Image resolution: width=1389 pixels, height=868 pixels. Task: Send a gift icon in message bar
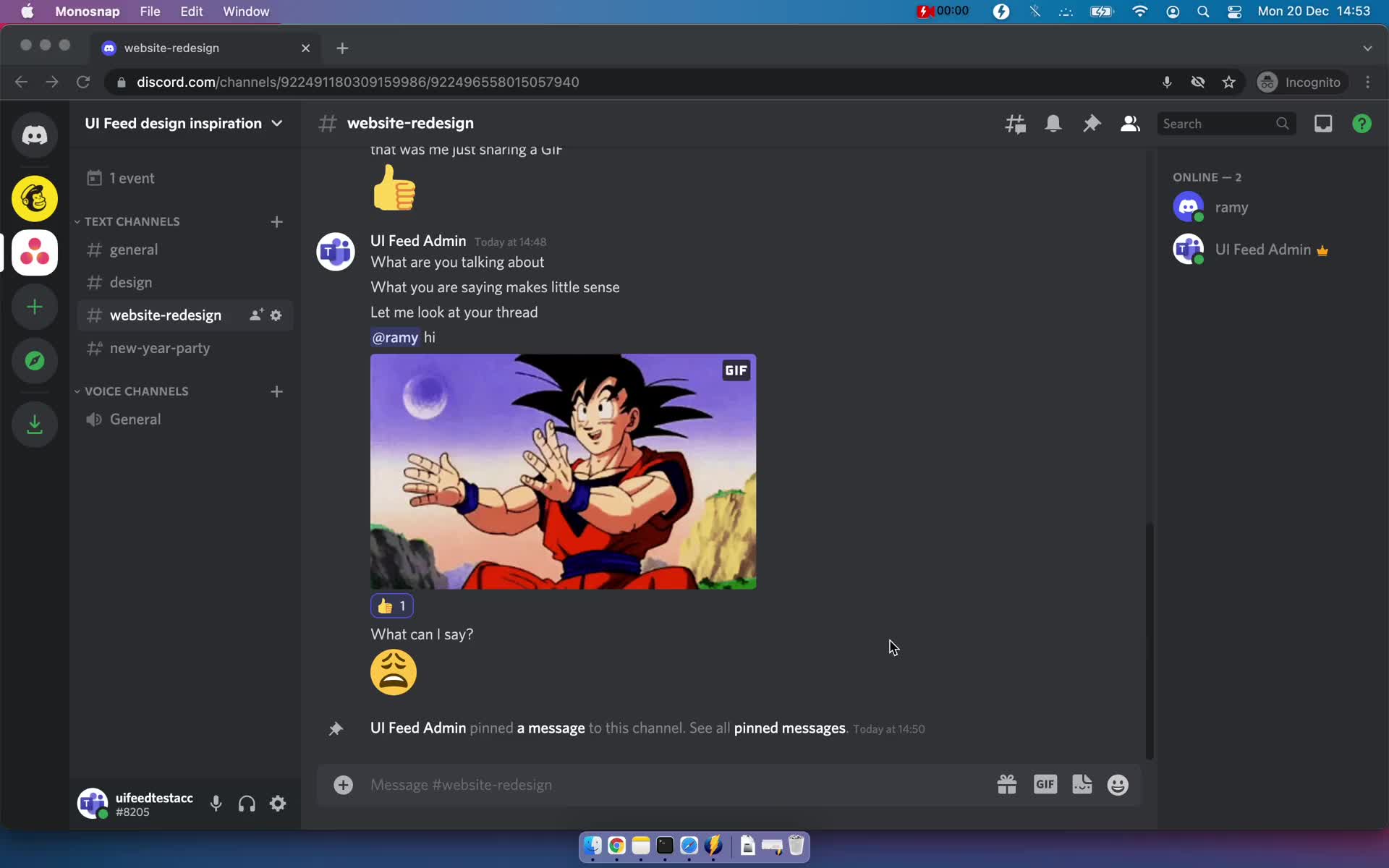point(1006,785)
